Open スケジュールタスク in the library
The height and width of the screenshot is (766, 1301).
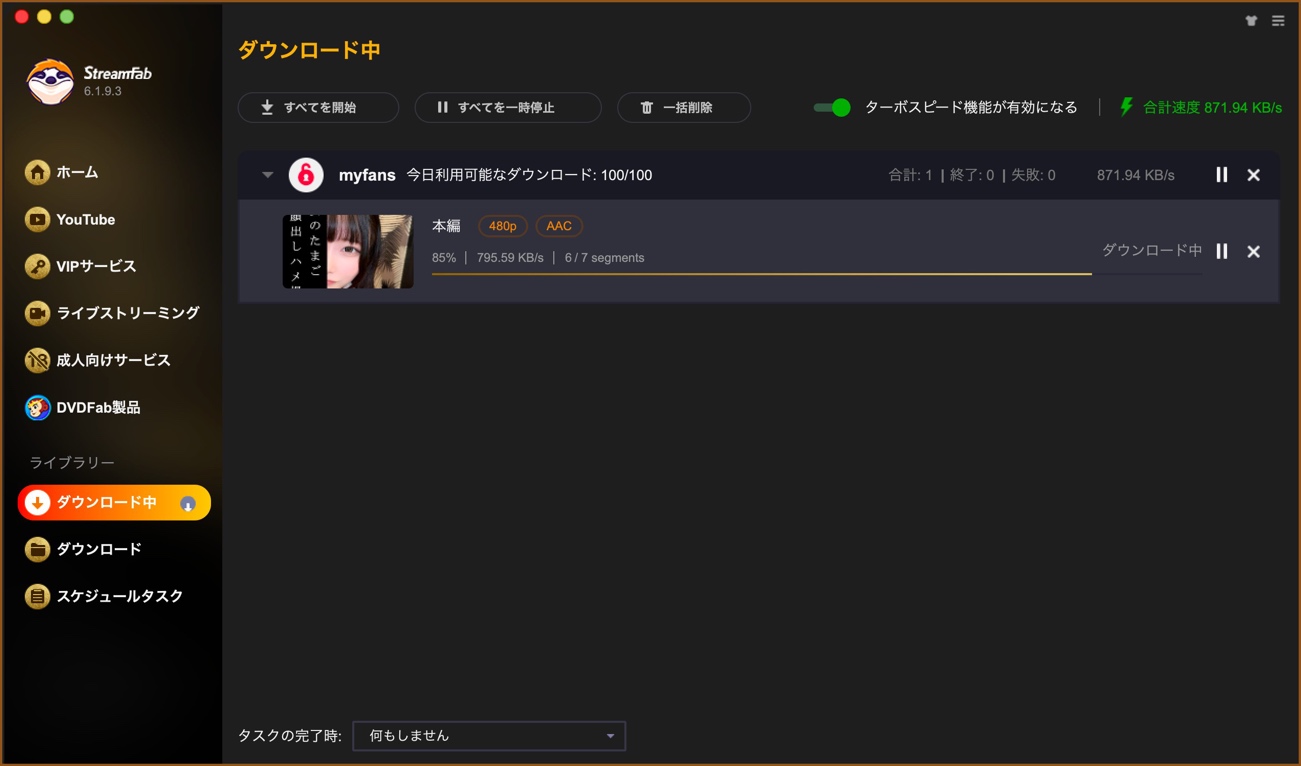104,596
